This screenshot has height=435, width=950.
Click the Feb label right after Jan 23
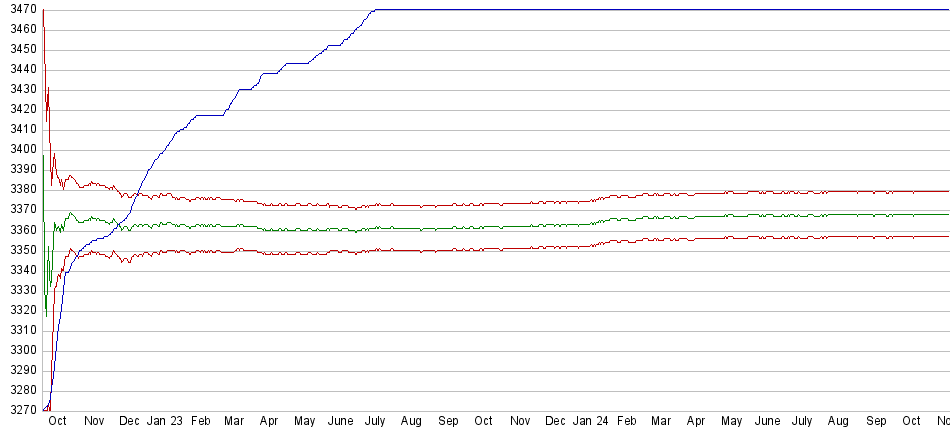click(201, 422)
